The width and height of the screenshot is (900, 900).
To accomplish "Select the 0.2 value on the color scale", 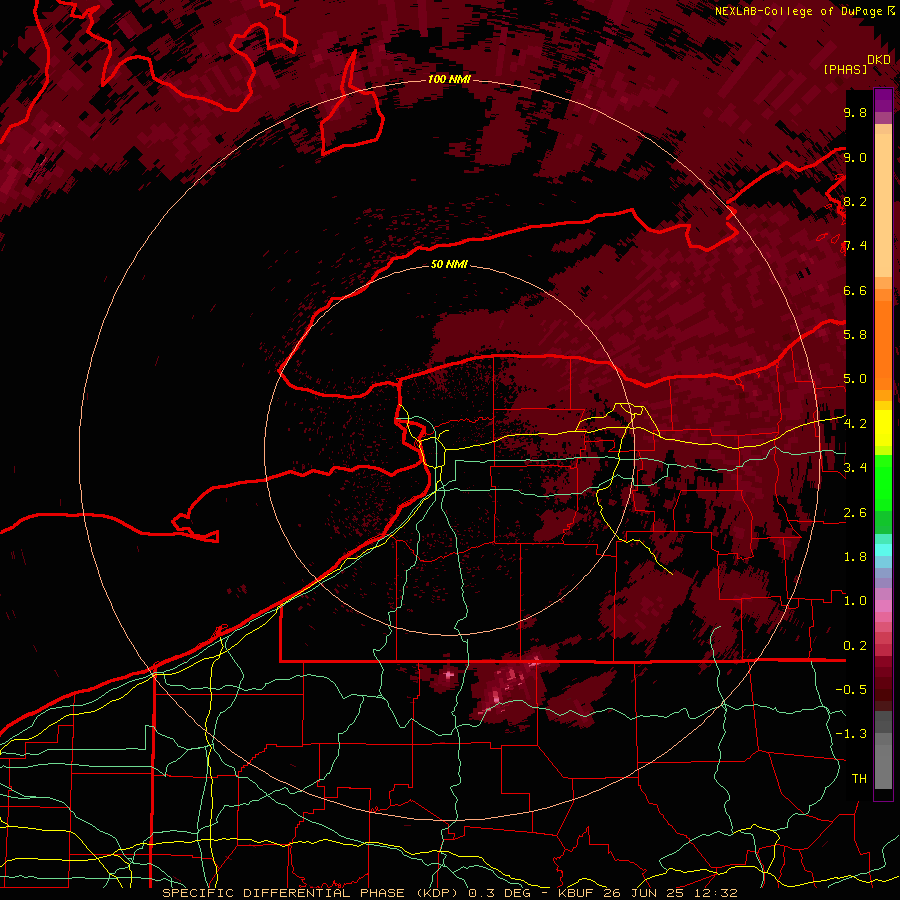I will 855,646.
